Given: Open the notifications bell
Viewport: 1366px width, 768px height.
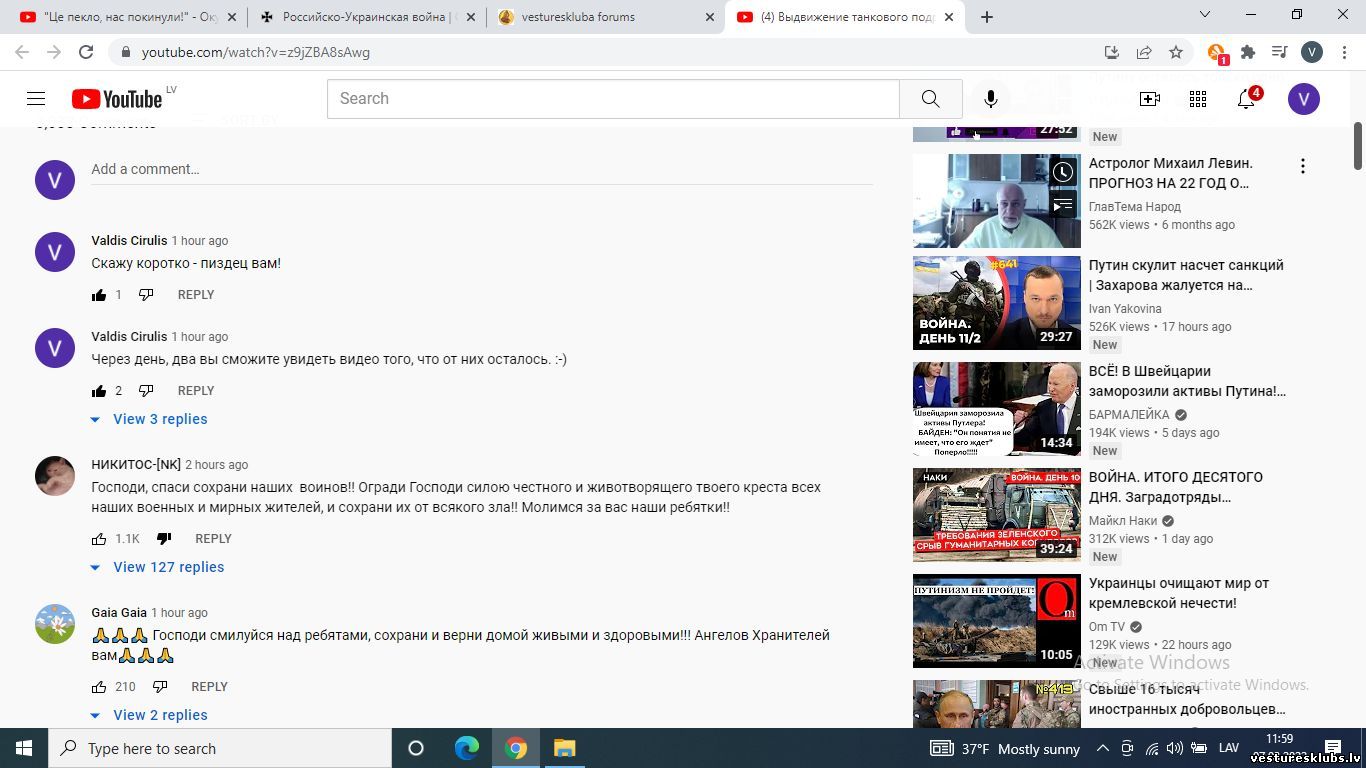Looking at the screenshot, I should click(1246, 99).
